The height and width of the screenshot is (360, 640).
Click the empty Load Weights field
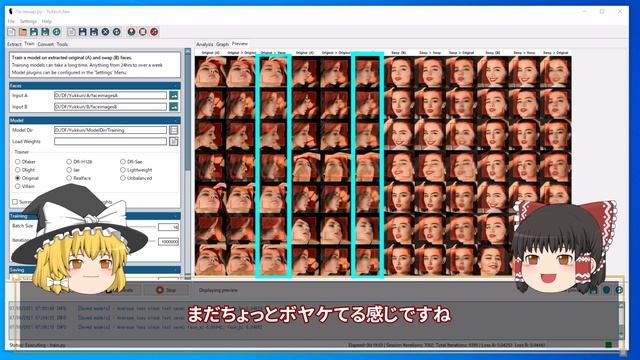(x=110, y=142)
